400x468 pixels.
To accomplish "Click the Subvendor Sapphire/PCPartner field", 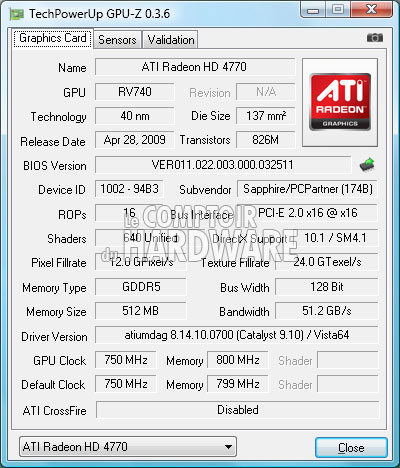I will [307, 189].
